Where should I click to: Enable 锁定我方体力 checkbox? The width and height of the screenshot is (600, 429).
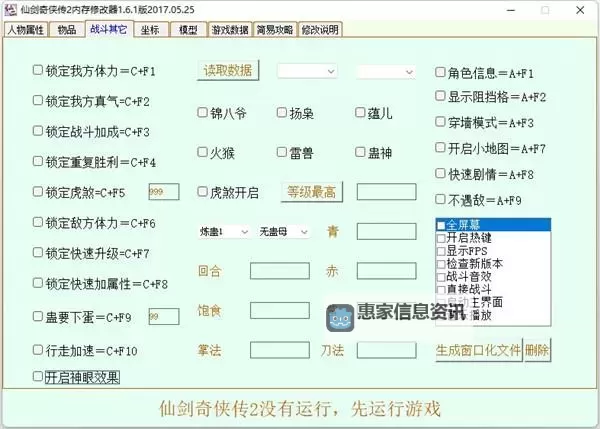point(38,70)
